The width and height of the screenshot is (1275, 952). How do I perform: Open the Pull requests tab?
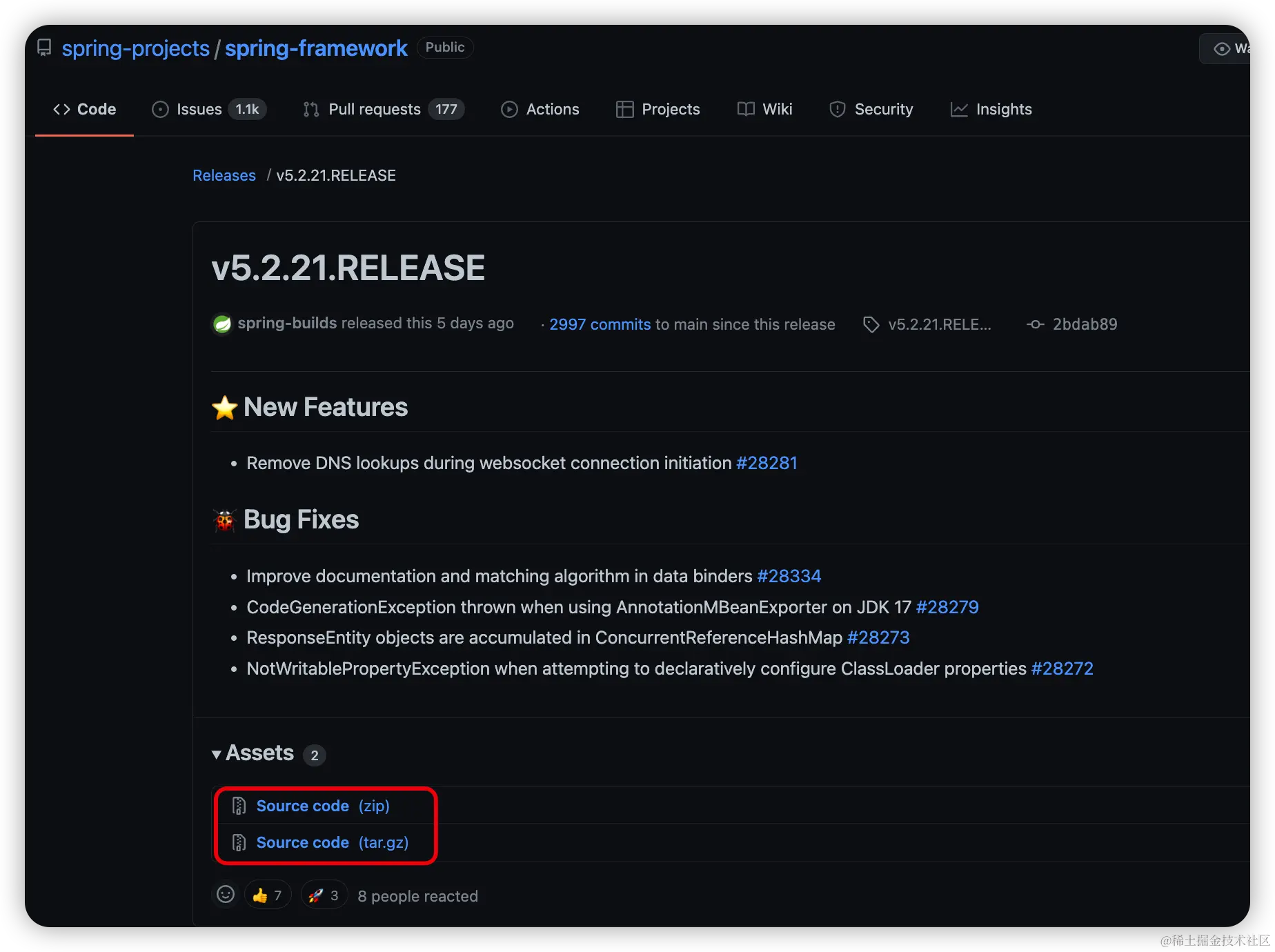384,109
